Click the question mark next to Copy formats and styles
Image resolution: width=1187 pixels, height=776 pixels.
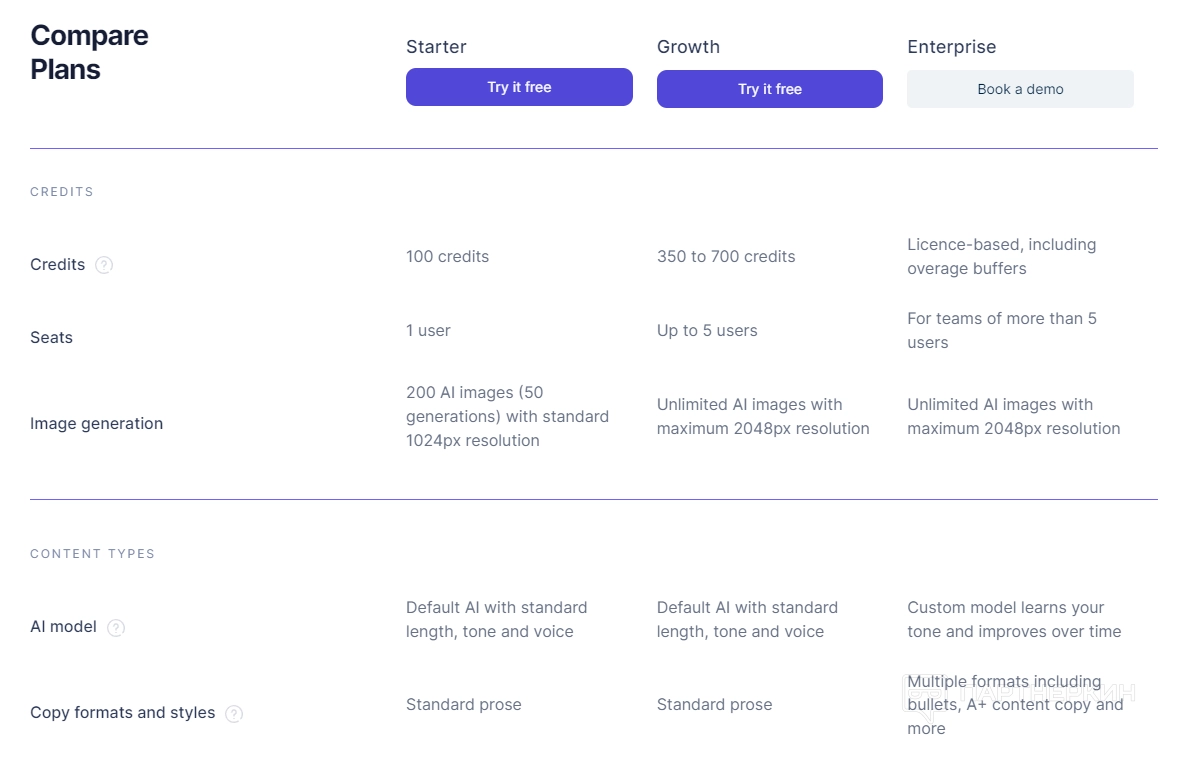click(234, 714)
